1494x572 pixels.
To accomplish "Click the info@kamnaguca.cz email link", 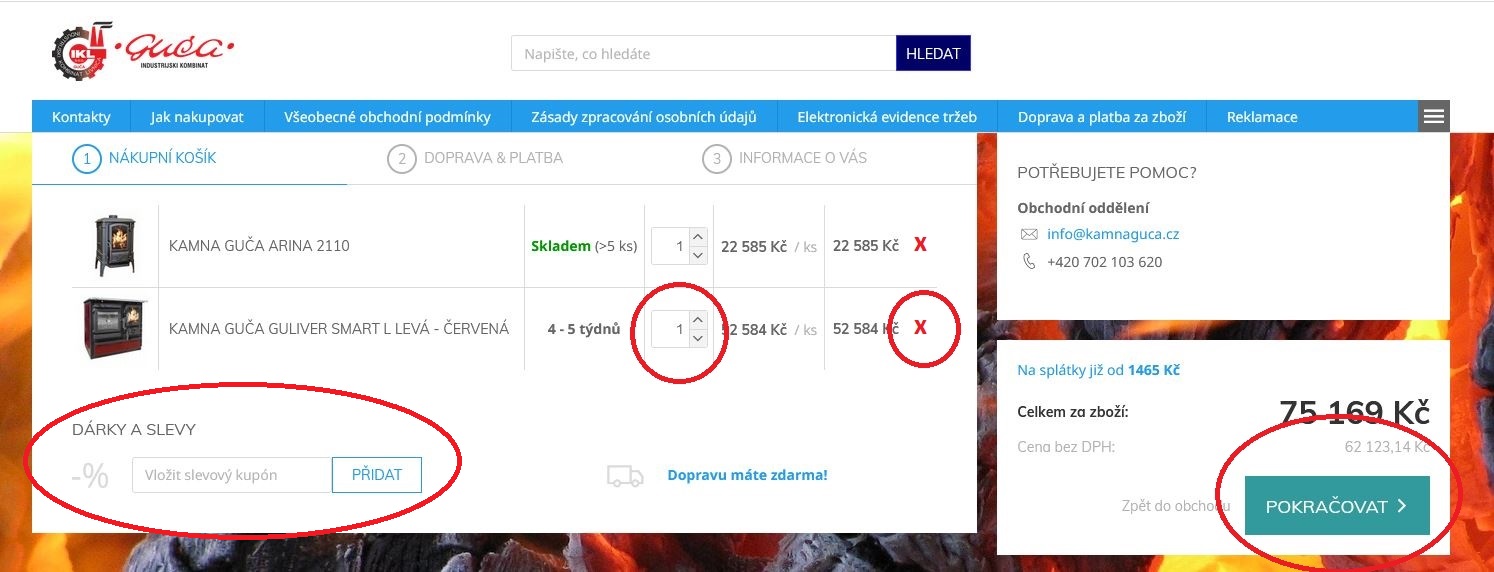I will (1113, 234).
